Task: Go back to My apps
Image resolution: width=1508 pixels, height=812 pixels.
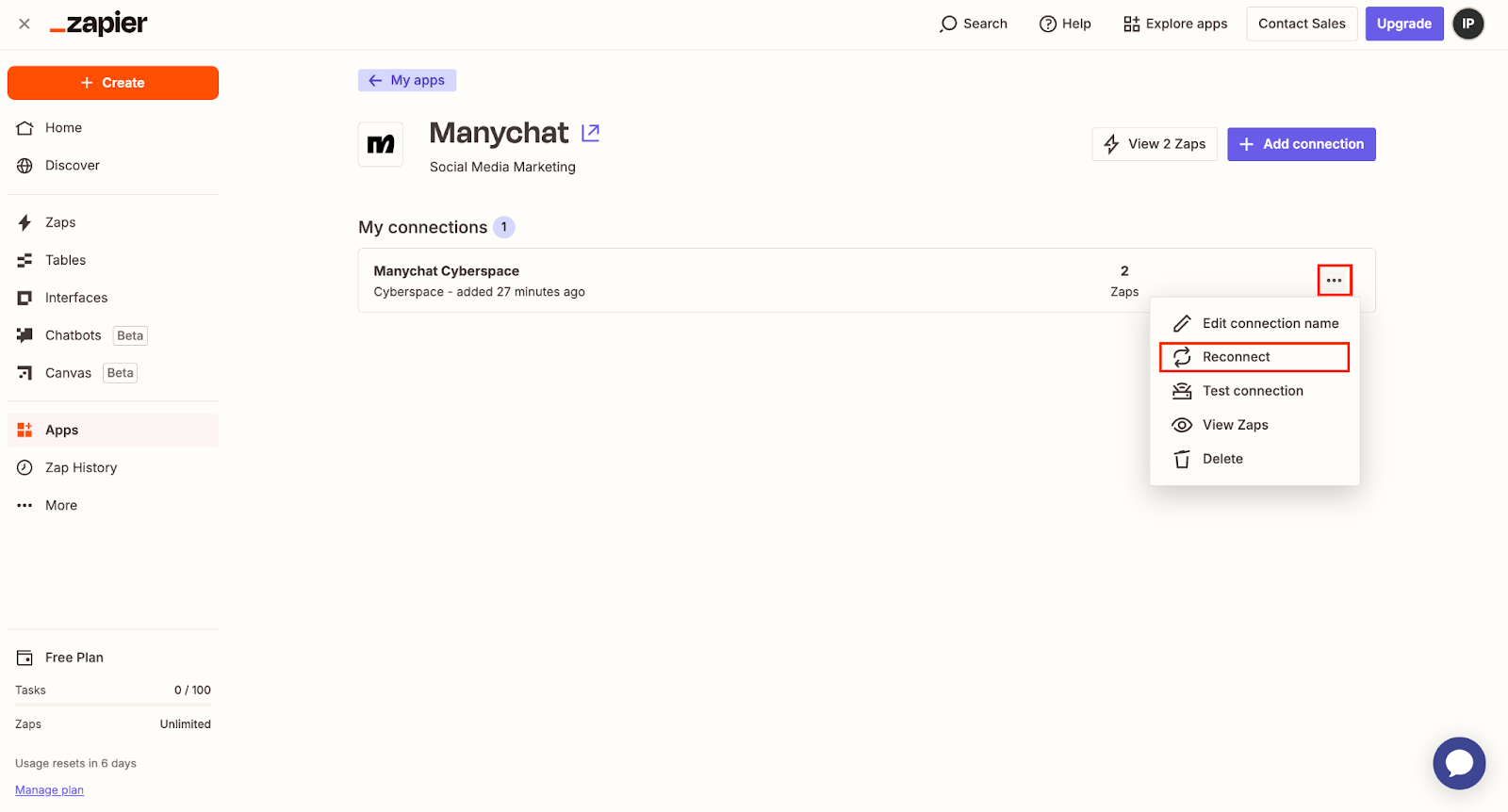Action: click(407, 80)
